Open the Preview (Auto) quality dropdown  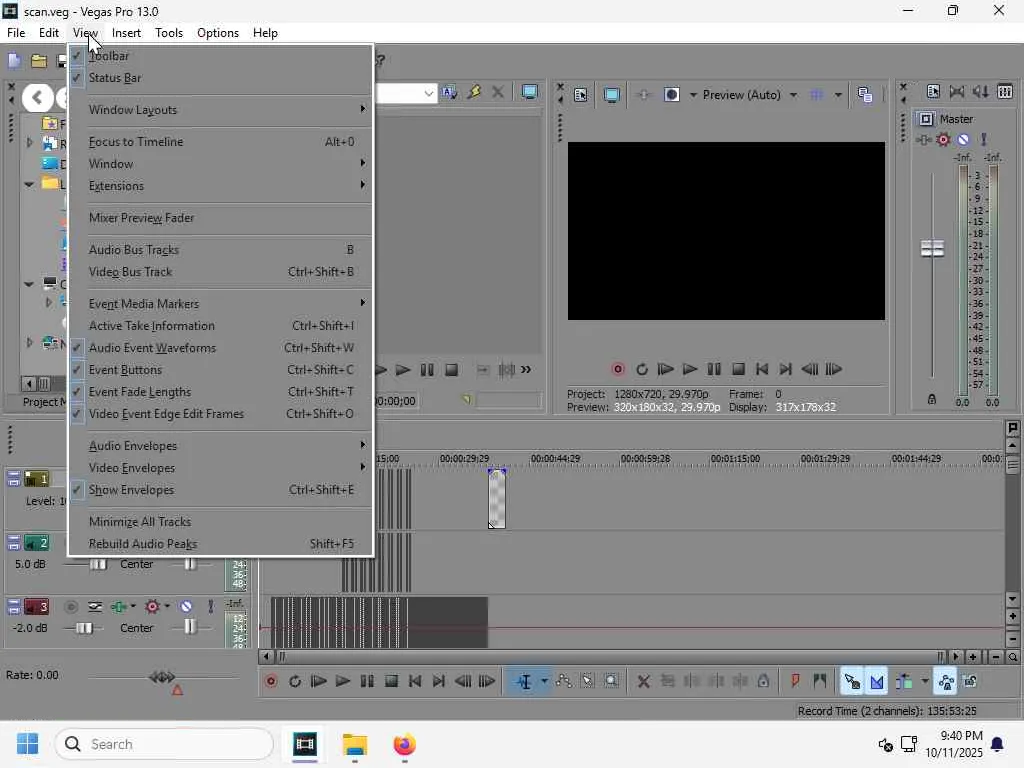tap(750, 95)
